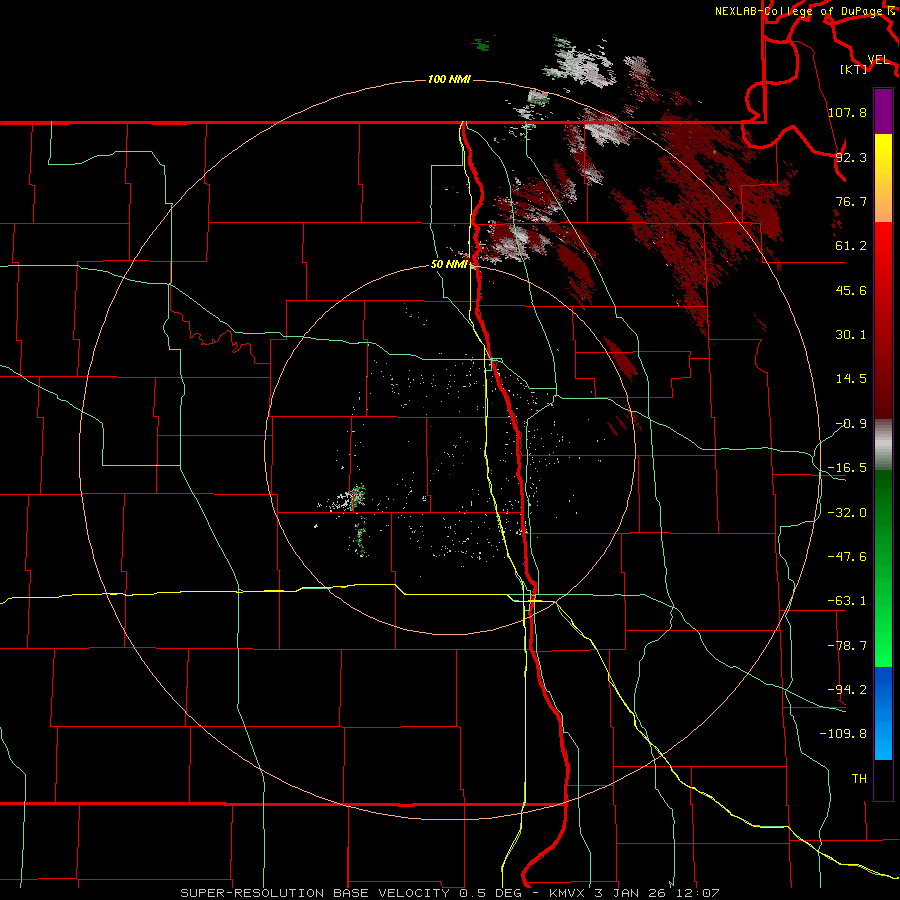The width and height of the screenshot is (900, 900).
Task: Select the -63.1 scale value
Action: pos(847,601)
